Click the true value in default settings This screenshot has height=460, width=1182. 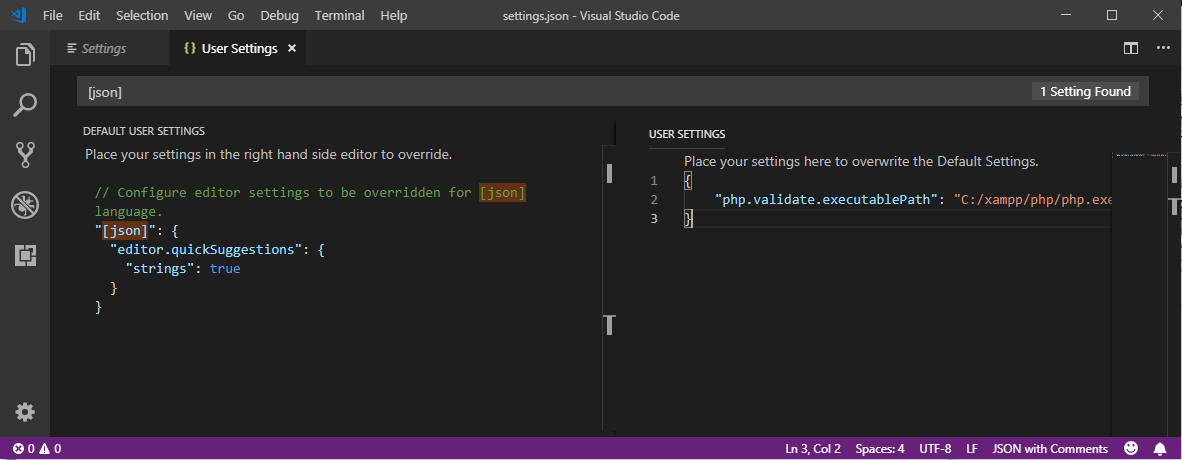[x=225, y=268]
